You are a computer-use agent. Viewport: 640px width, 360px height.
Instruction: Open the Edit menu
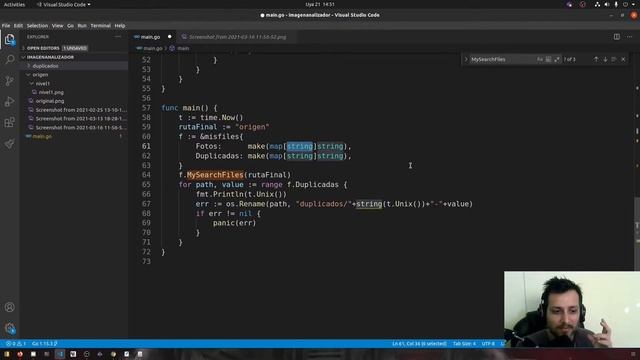[x=18, y=25]
